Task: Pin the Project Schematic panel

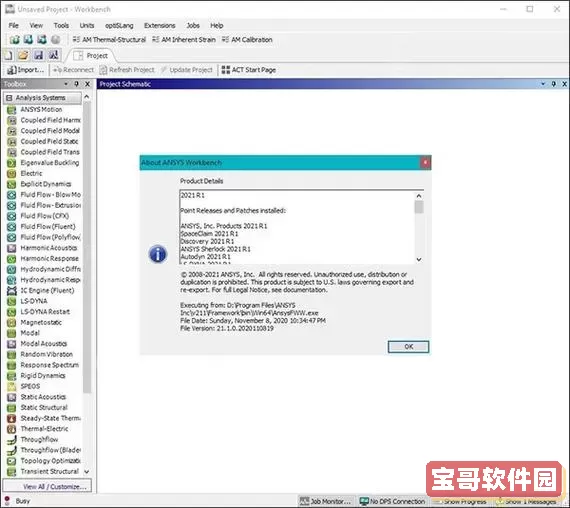Action: pyautogui.click(x=554, y=84)
